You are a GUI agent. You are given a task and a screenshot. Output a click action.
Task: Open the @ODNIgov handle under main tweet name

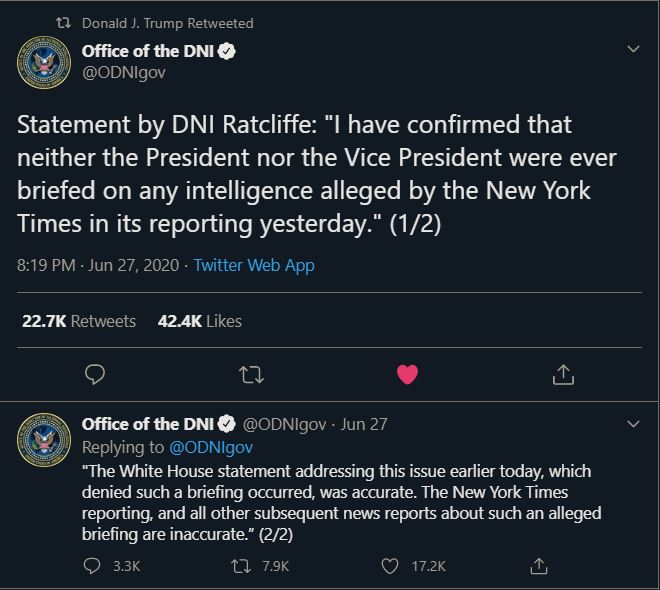click(124, 72)
